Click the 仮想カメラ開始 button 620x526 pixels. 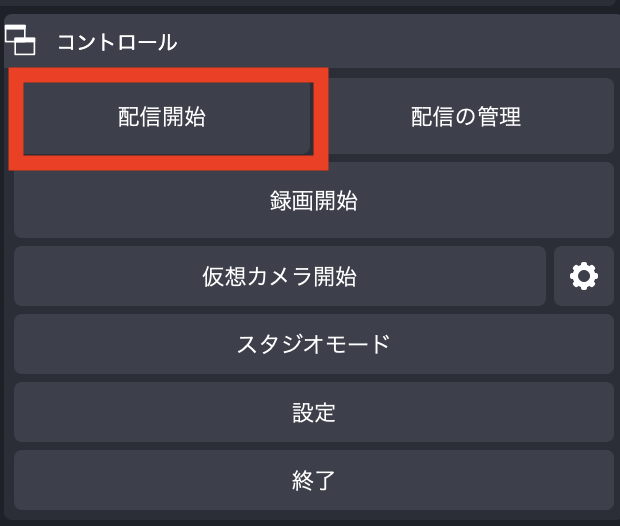tap(280, 276)
